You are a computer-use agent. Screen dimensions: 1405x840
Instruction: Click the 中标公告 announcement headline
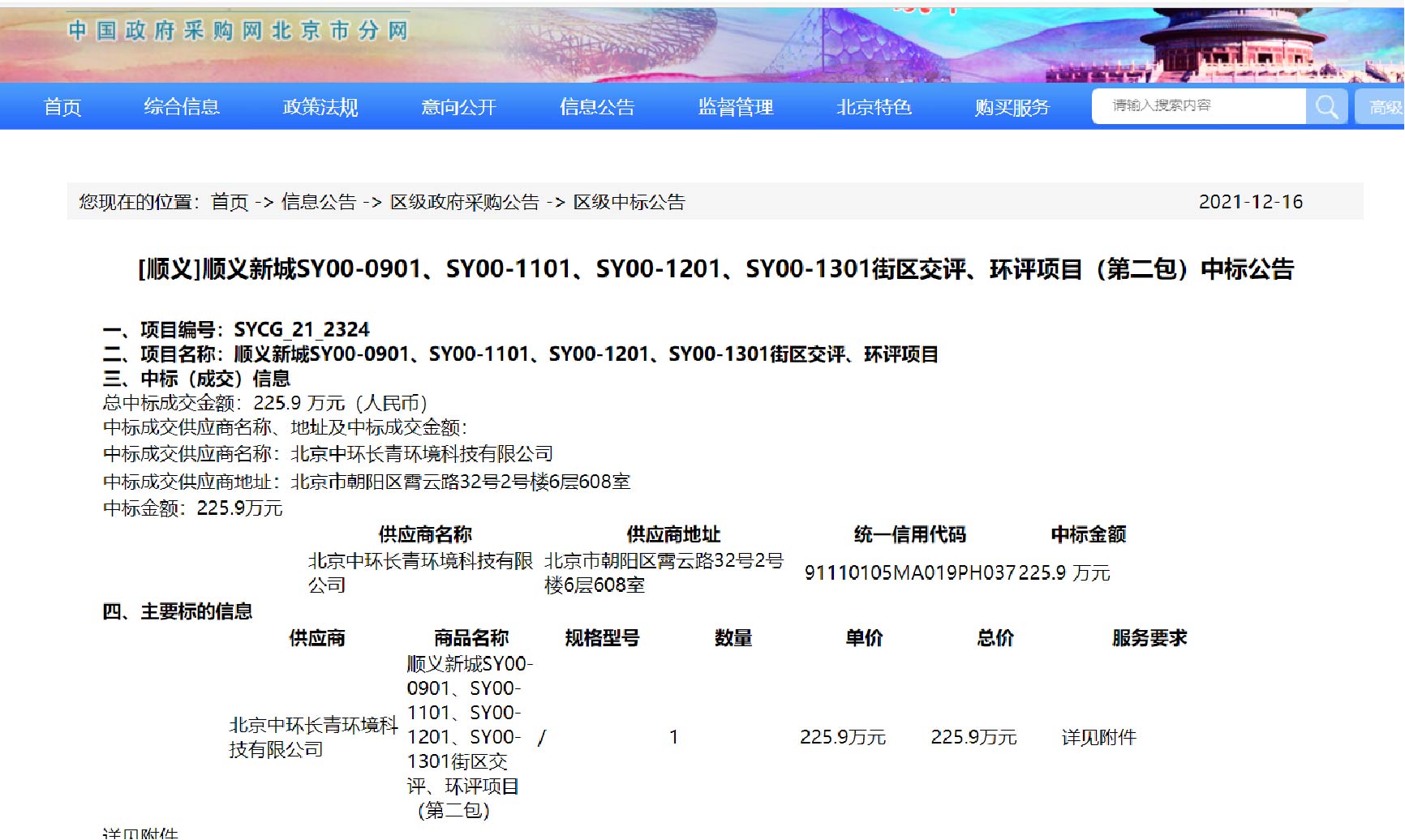point(715,269)
